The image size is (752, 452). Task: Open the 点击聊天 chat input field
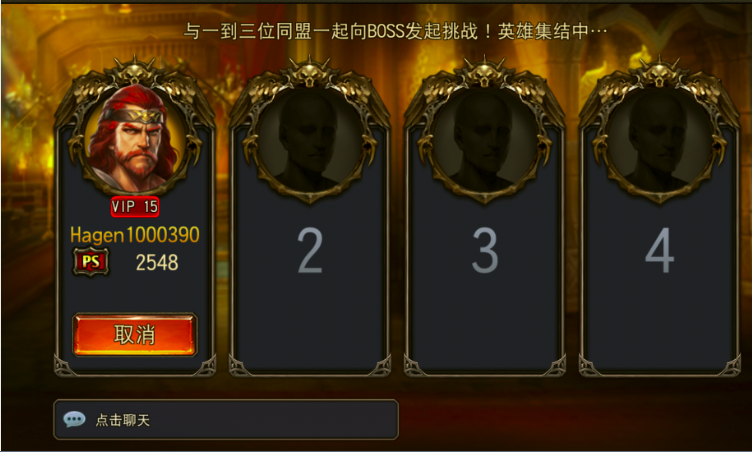226,419
